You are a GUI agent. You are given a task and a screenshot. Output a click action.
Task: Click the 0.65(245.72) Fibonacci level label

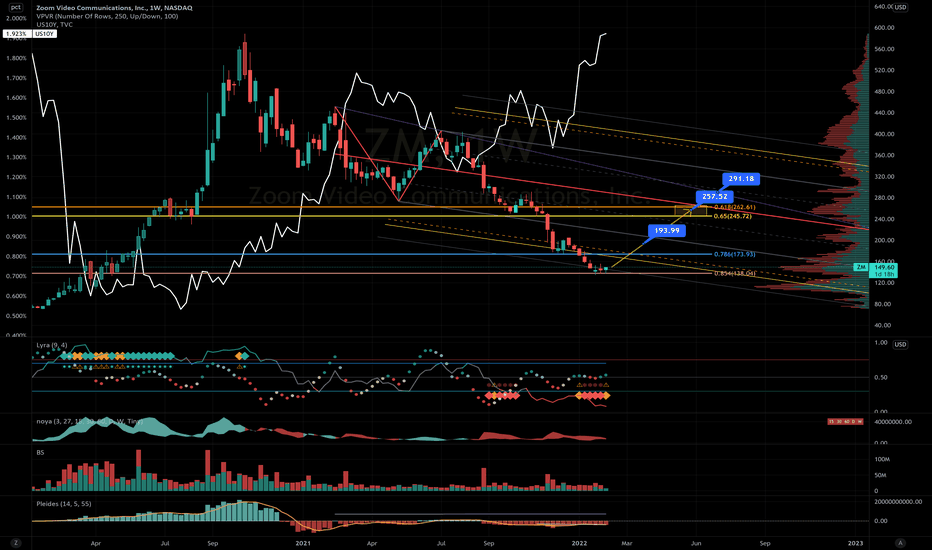(x=732, y=216)
